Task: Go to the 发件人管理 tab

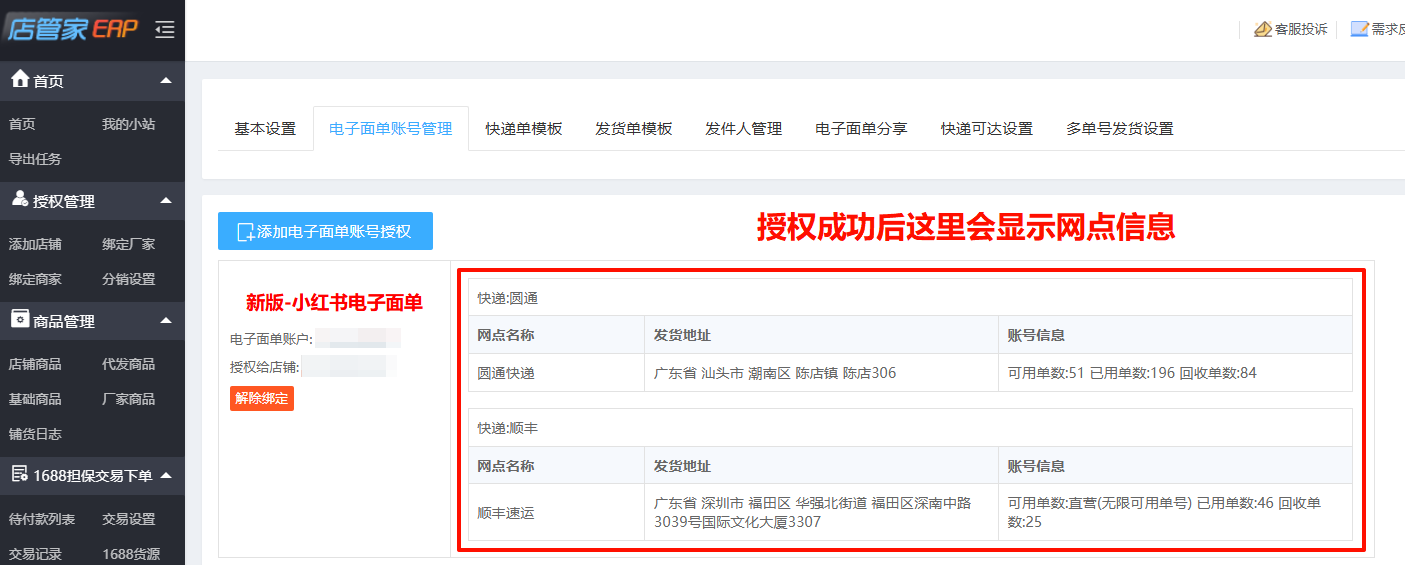Action: 743,129
